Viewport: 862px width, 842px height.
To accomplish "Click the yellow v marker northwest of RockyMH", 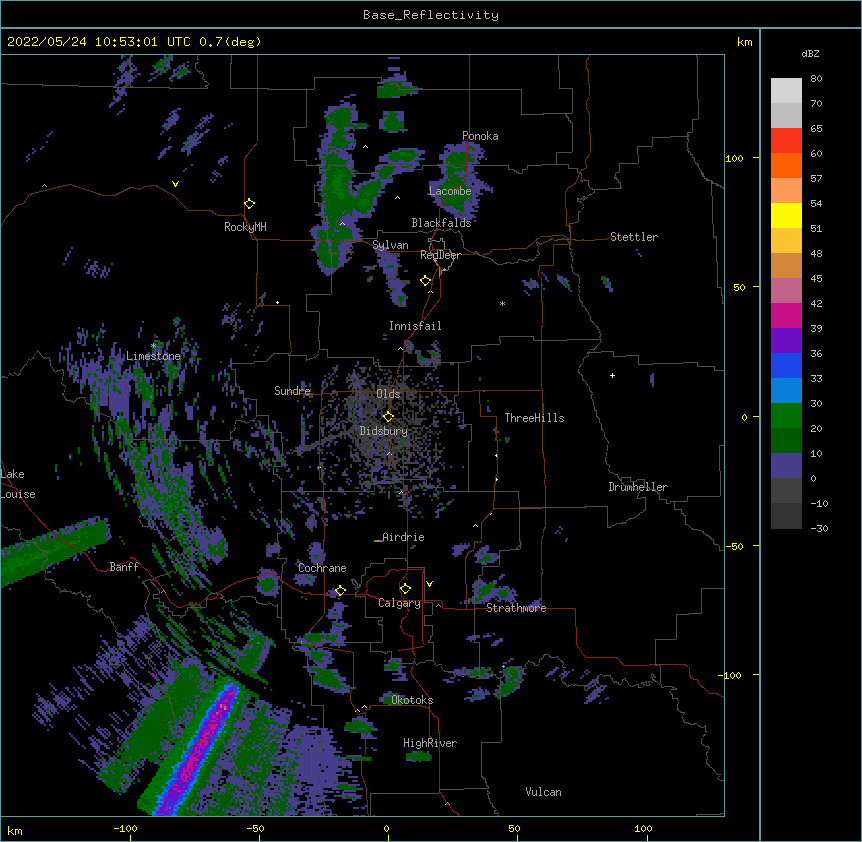I will 175,184.
